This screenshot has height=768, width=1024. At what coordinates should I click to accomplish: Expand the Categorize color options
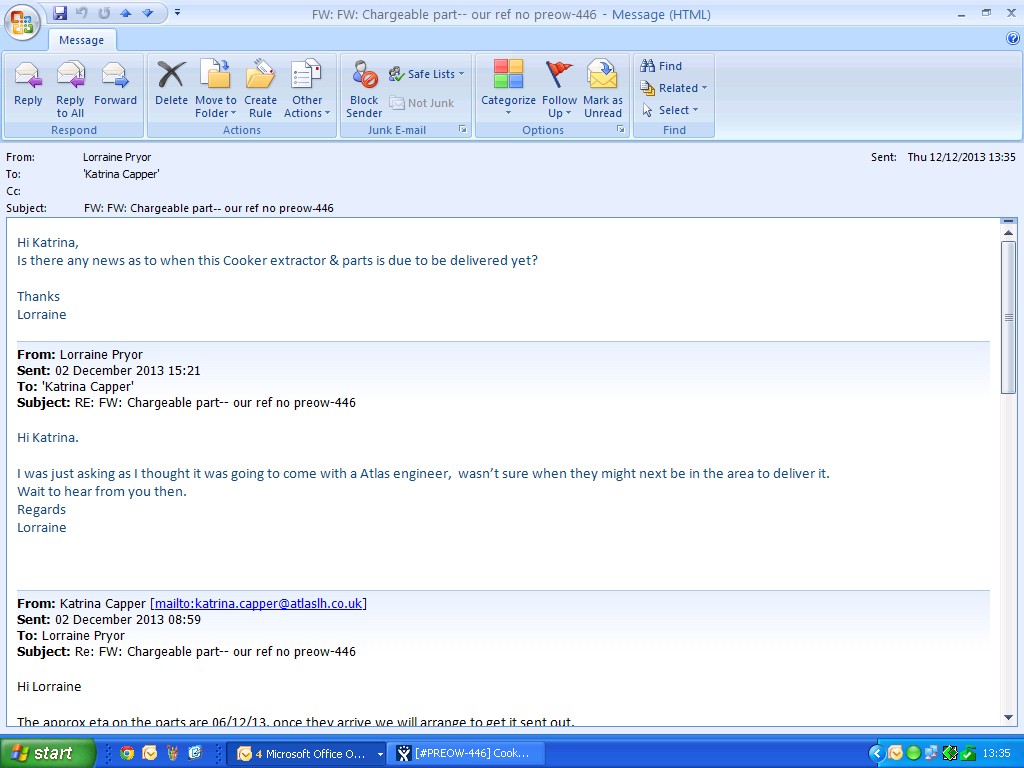(508, 88)
